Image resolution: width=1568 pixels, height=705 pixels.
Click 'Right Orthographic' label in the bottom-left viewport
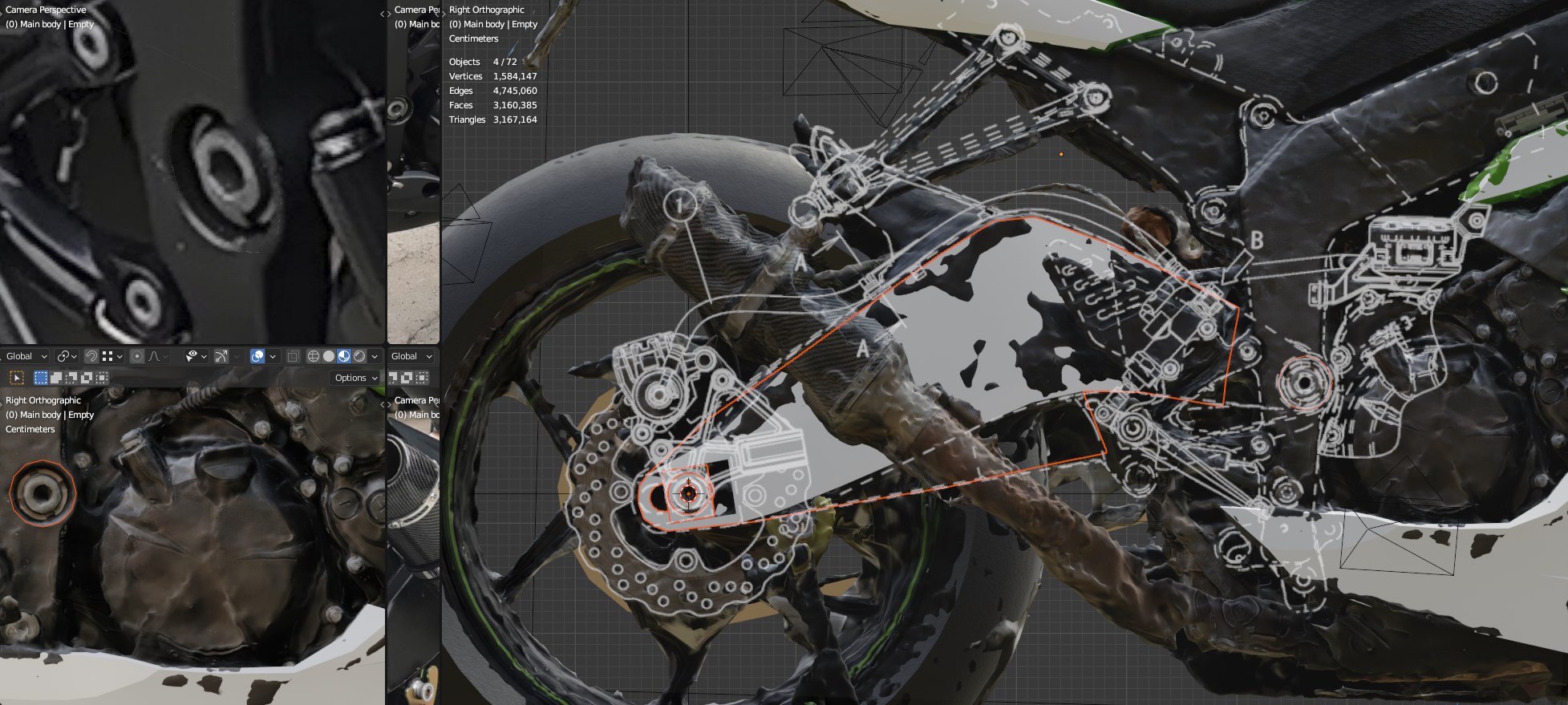(43, 400)
